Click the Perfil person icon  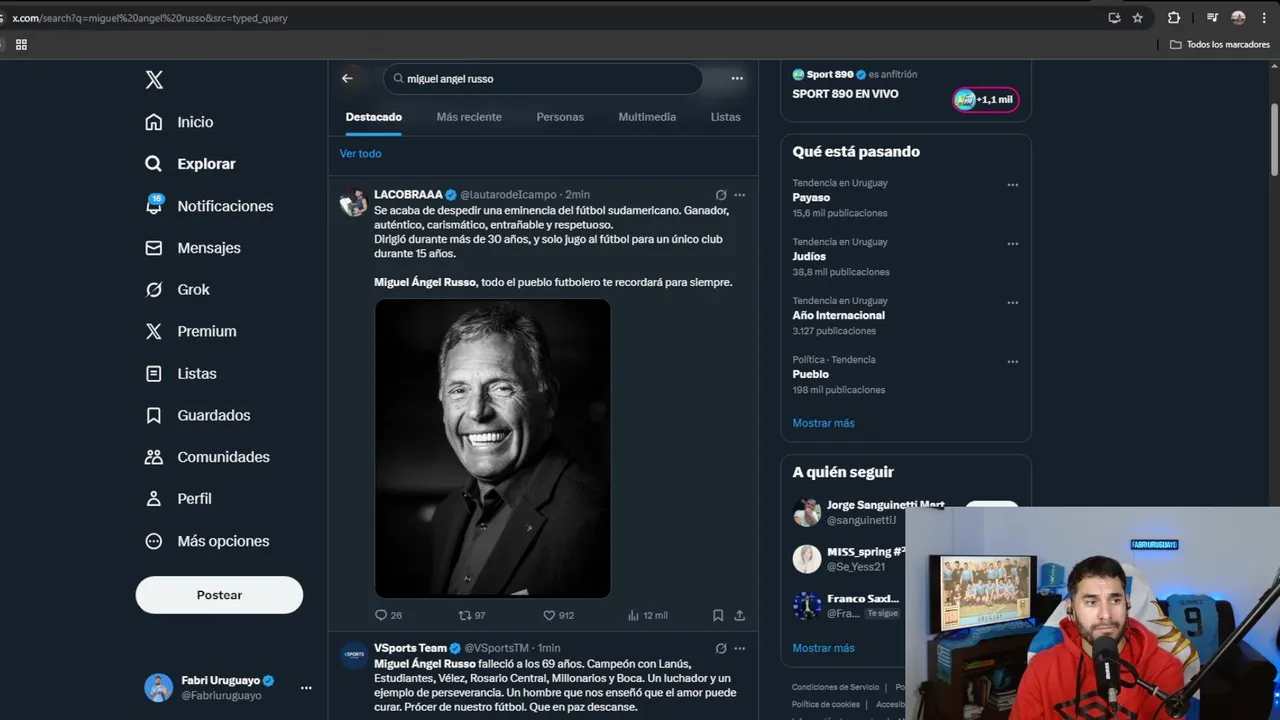point(153,499)
